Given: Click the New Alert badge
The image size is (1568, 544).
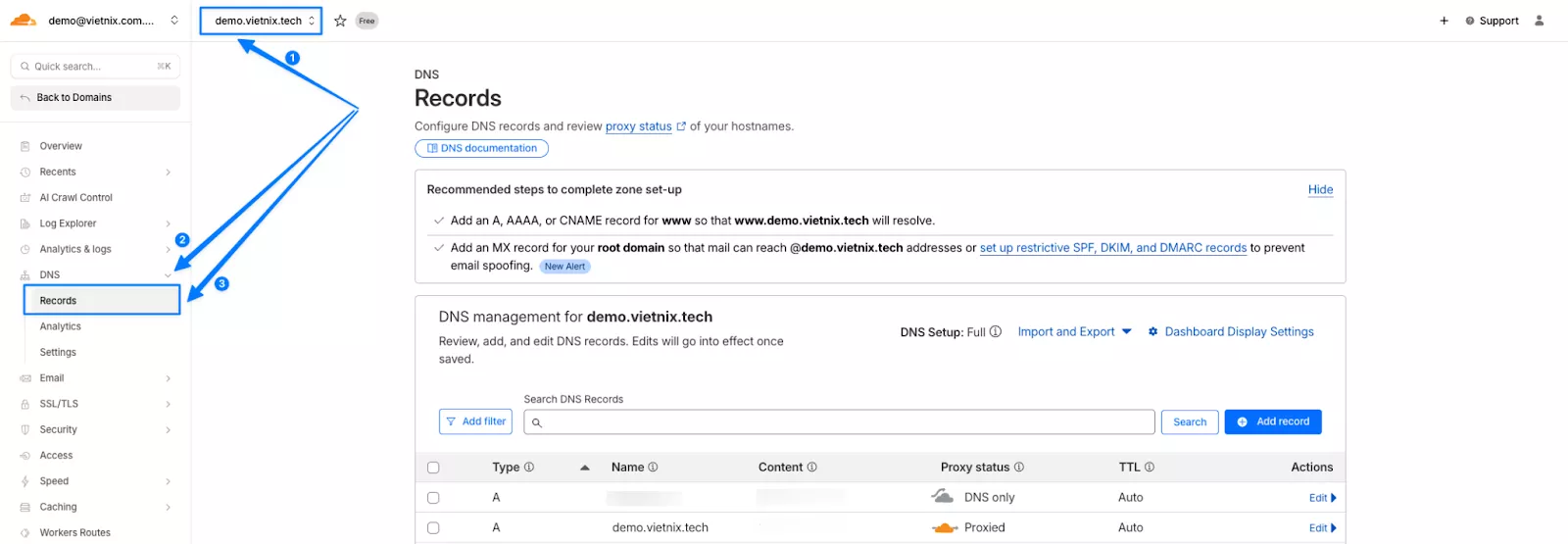Looking at the screenshot, I should tap(564, 267).
